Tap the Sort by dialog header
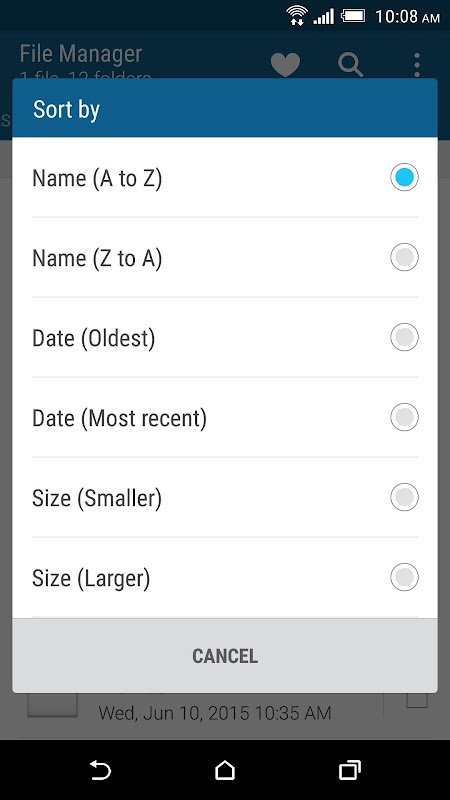This screenshot has width=450, height=800. coord(225,108)
